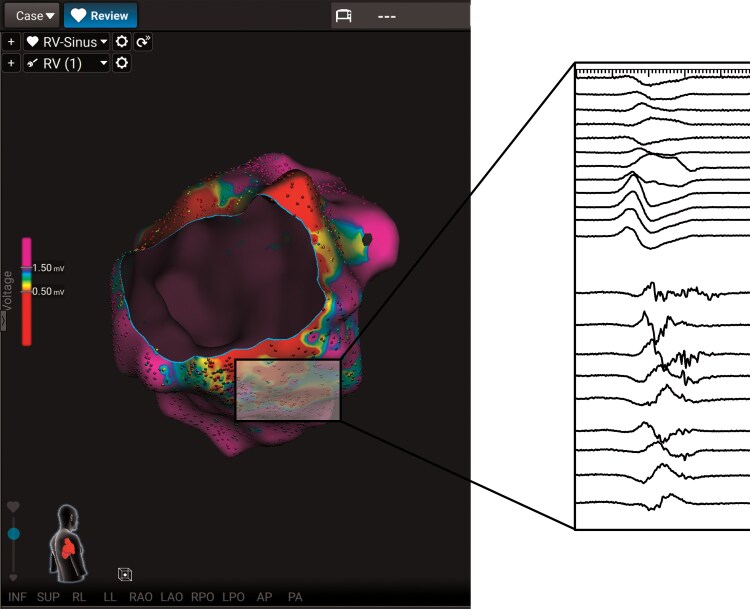This screenshot has width=750, height=609.
Task: Click the lower heart icon below transparency slider
Action: point(13,577)
